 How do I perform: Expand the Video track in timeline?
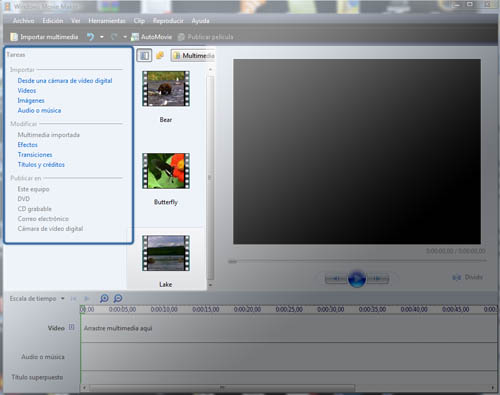pos(71,327)
